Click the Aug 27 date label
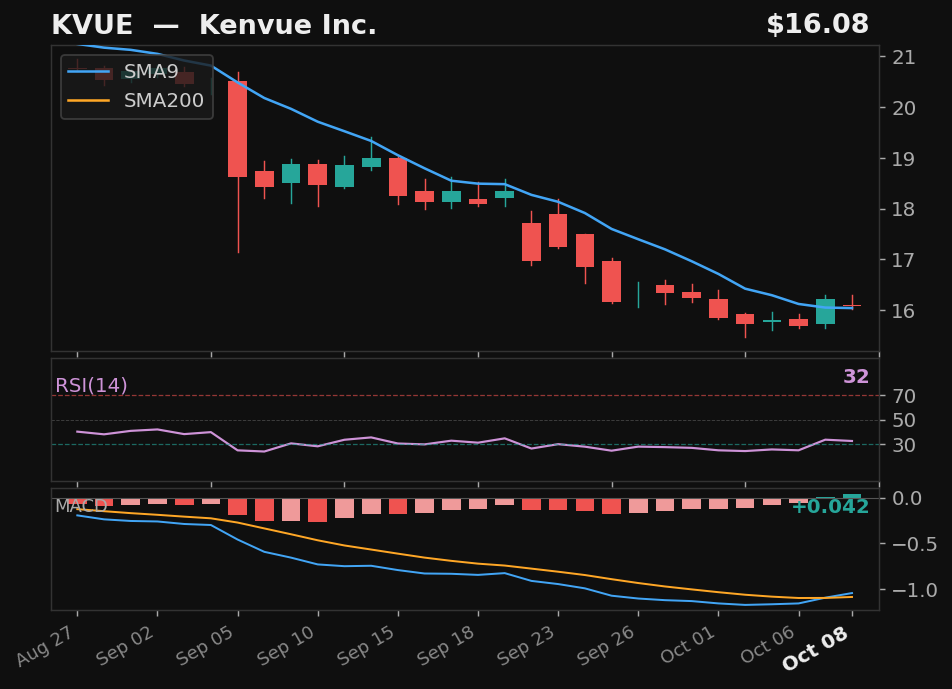 click(45, 645)
